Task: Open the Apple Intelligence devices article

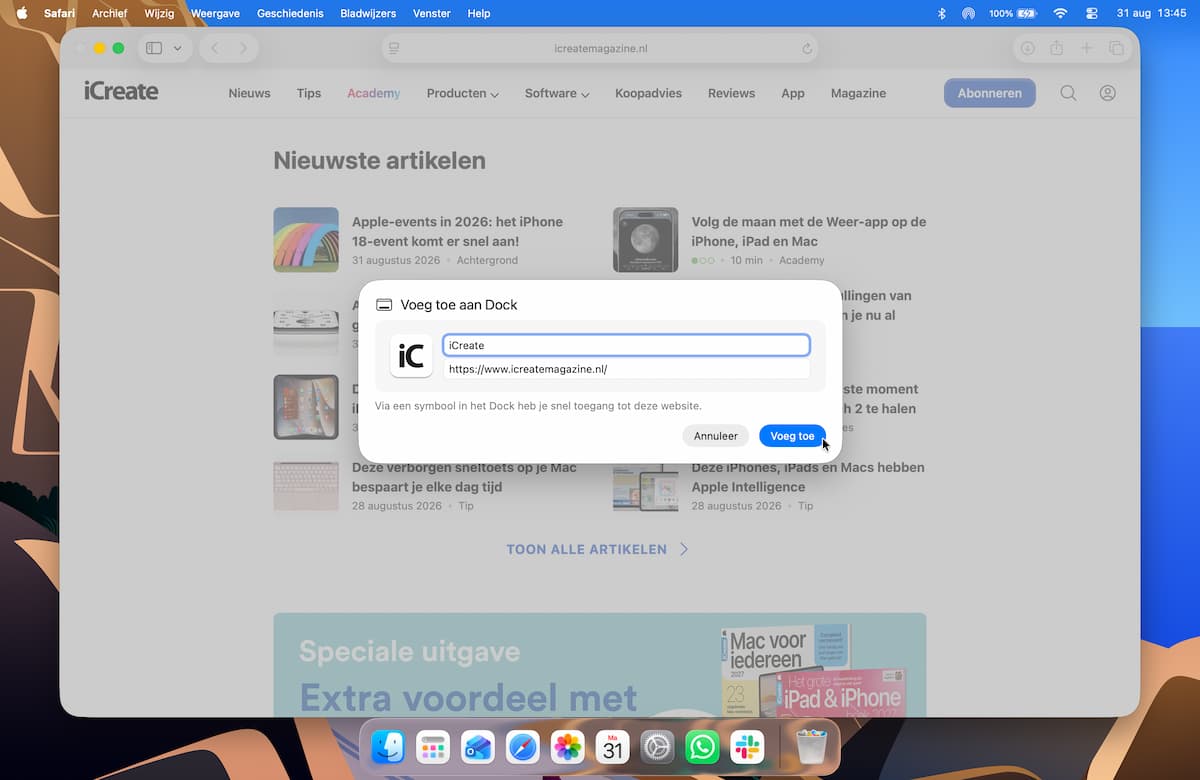Action: click(x=808, y=477)
